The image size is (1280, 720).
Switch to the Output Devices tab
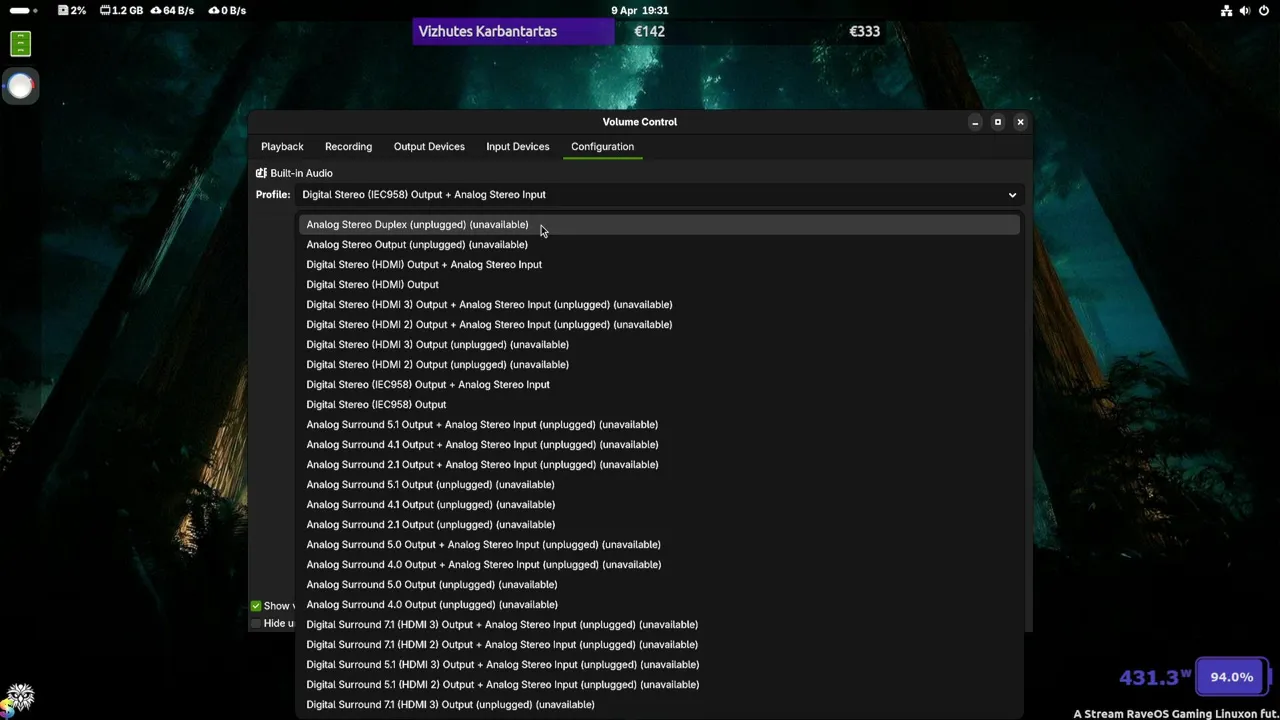pyautogui.click(x=429, y=146)
